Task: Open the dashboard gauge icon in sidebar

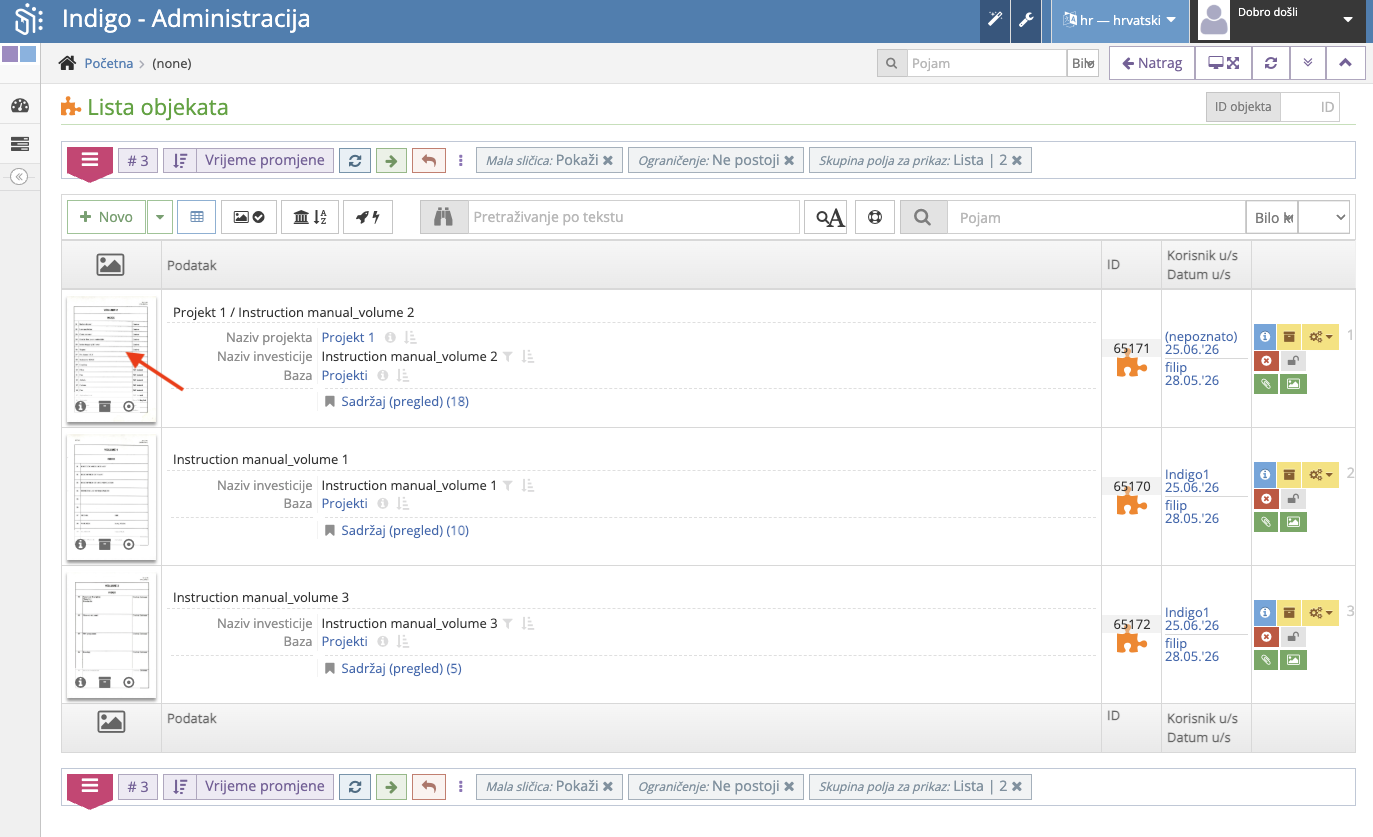Action: coord(20,106)
